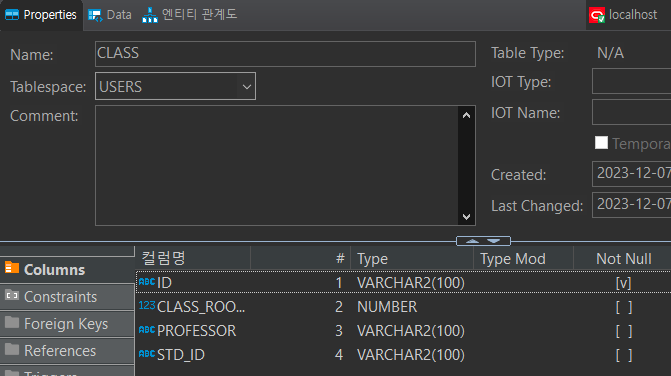This screenshot has height=376, width=671.
Task: Click the Last Changed date field
Action: point(632,205)
